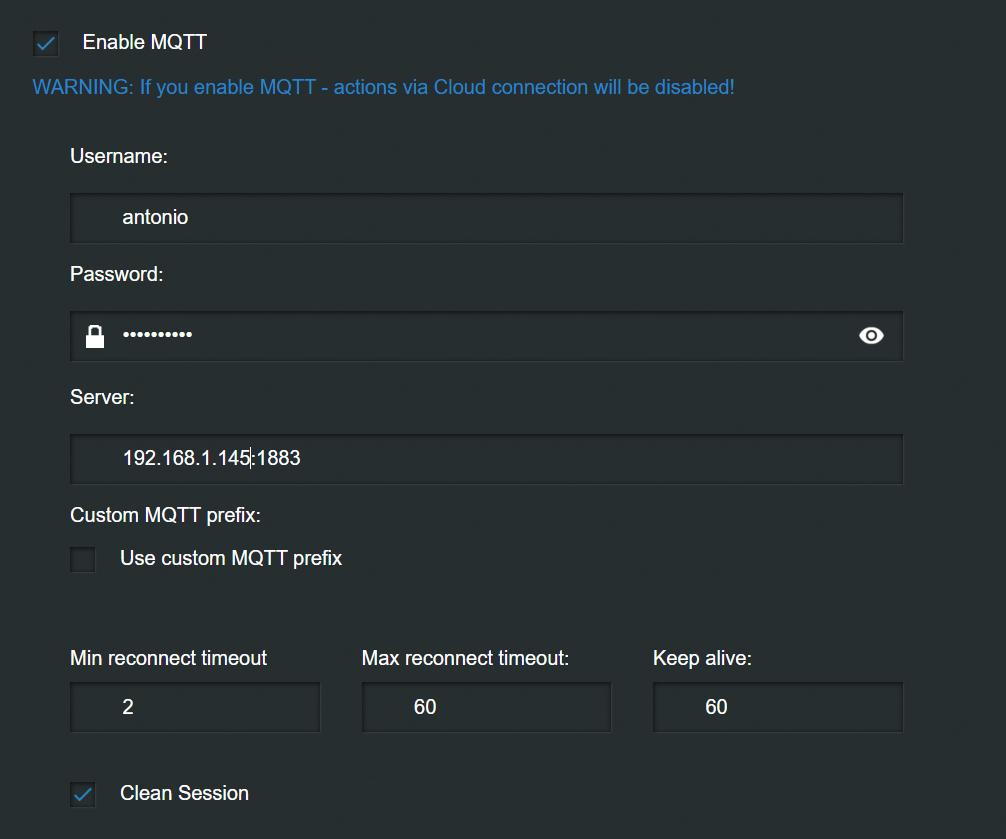Click the "Keep alive:" label
The height and width of the screenshot is (839, 1006).
[702, 658]
